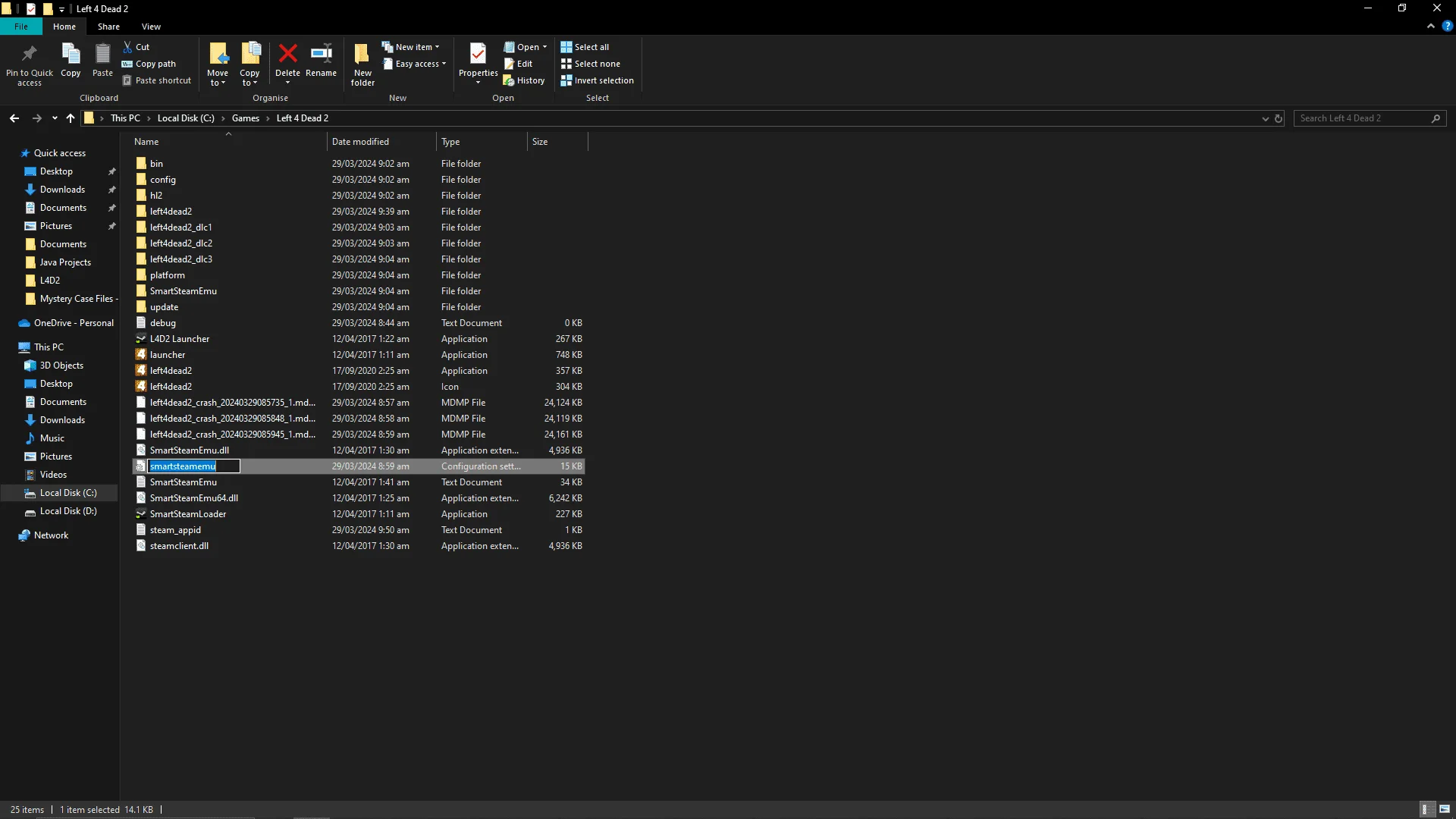This screenshot has height=819, width=1456.
Task: Click the Rename icon in ribbon
Action: pyautogui.click(x=321, y=54)
